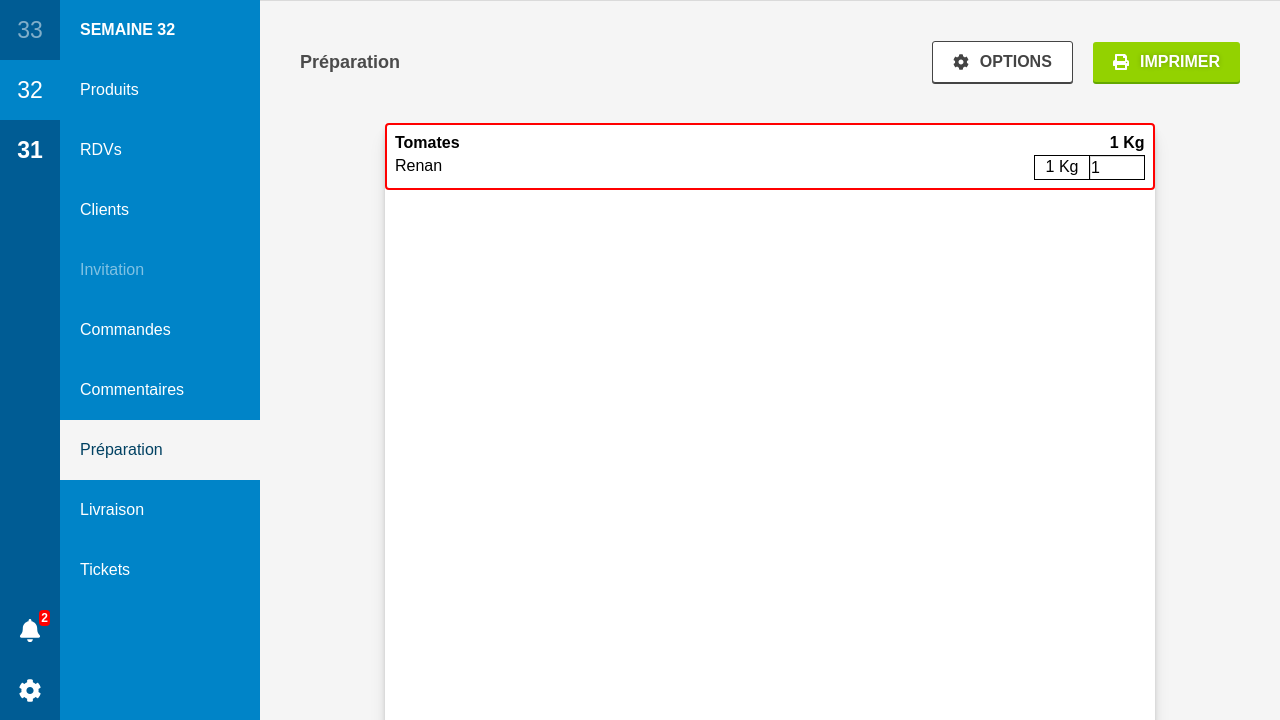Click the red notification badge
The width and height of the screenshot is (1280, 720).
pyautogui.click(x=44, y=618)
